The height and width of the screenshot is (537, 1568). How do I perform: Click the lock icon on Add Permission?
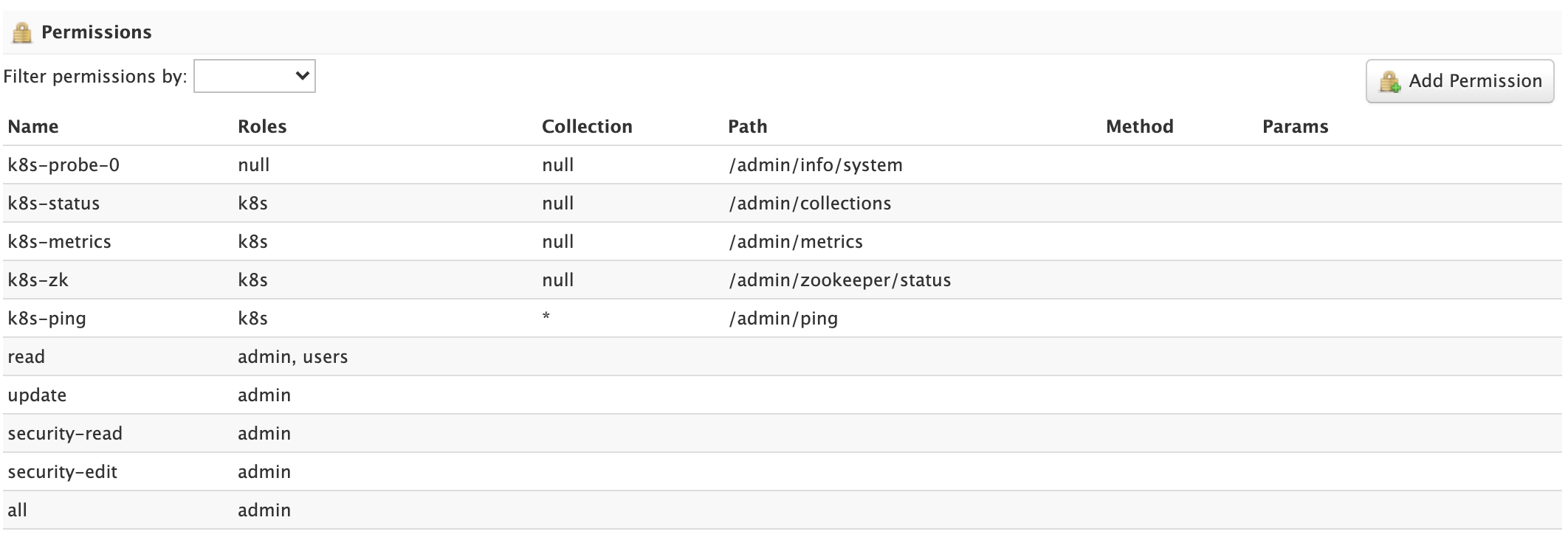1389,81
